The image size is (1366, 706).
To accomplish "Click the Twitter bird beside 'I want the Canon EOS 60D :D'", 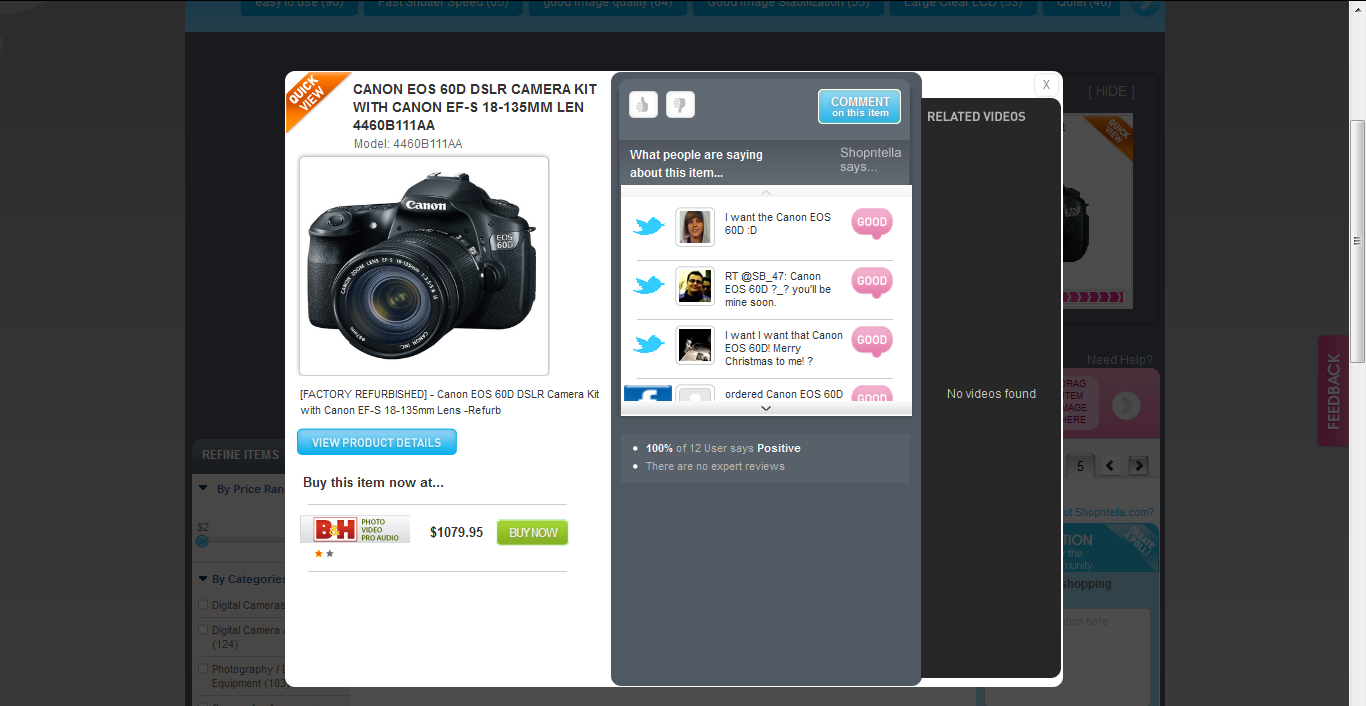I will [649, 227].
